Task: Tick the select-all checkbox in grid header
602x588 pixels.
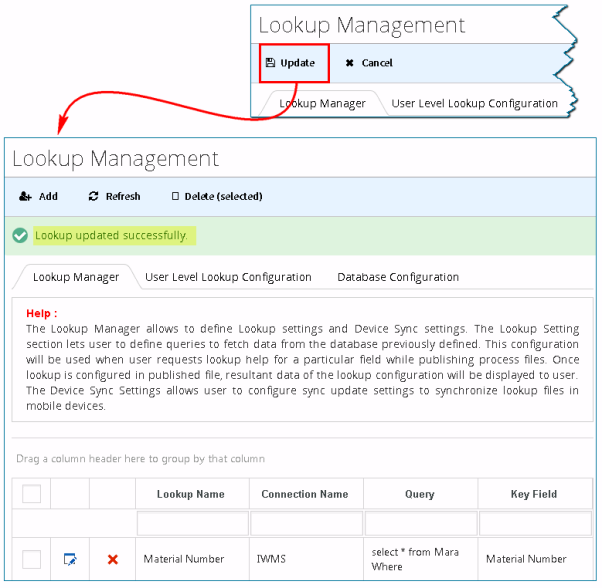Action: click(x=31, y=494)
